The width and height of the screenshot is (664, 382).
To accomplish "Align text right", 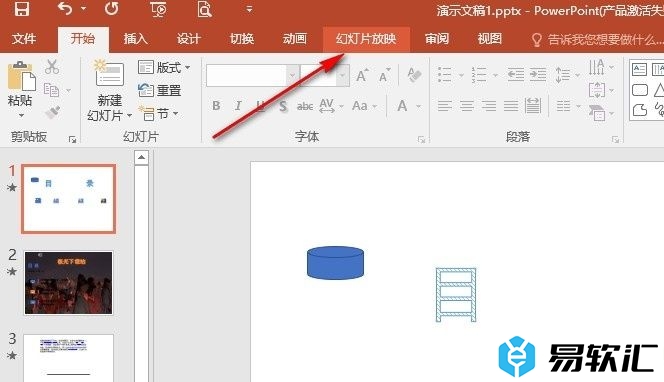I will click(x=489, y=105).
